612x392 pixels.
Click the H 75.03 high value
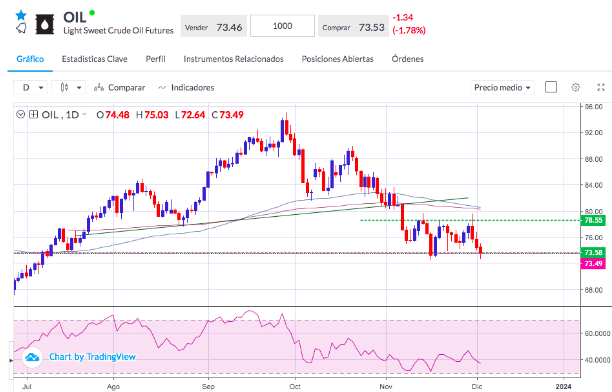(x=152, y=115)
